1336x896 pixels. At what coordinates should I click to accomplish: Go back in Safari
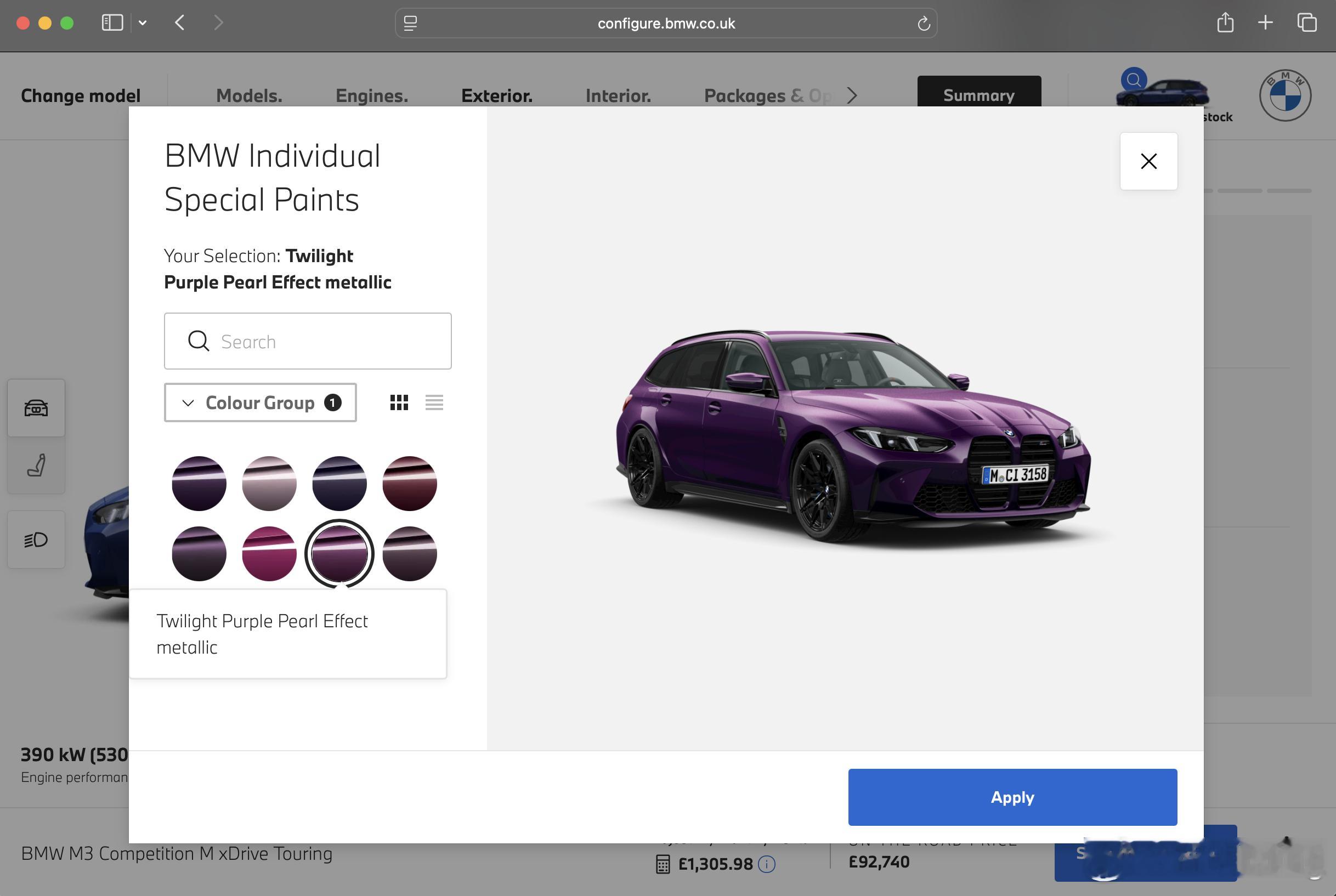pyautogui.click(x=179, y=23)
